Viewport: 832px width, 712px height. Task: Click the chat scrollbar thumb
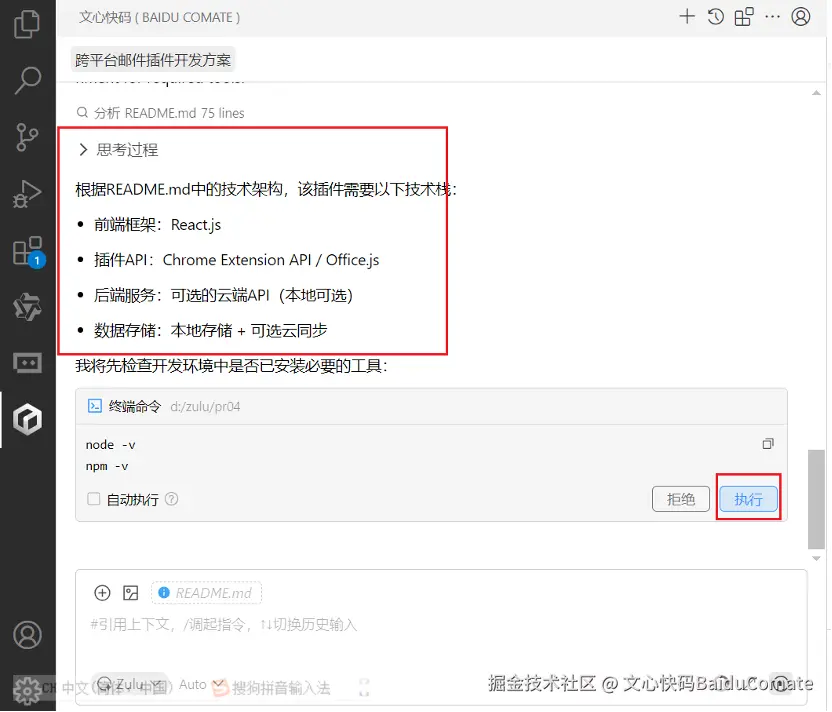point(816,499)
